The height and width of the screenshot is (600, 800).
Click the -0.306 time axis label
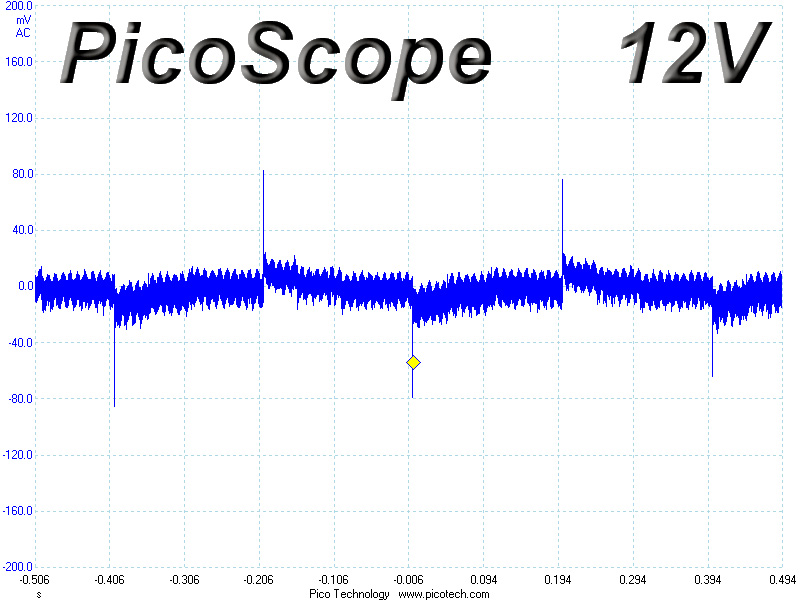click(x=184, y=580)
